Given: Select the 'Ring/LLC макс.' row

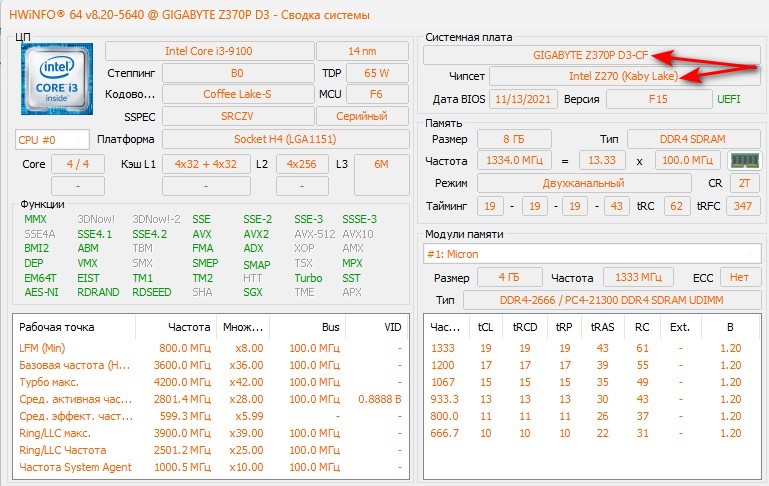Looking at the screenshot, I should coord(211,433).
